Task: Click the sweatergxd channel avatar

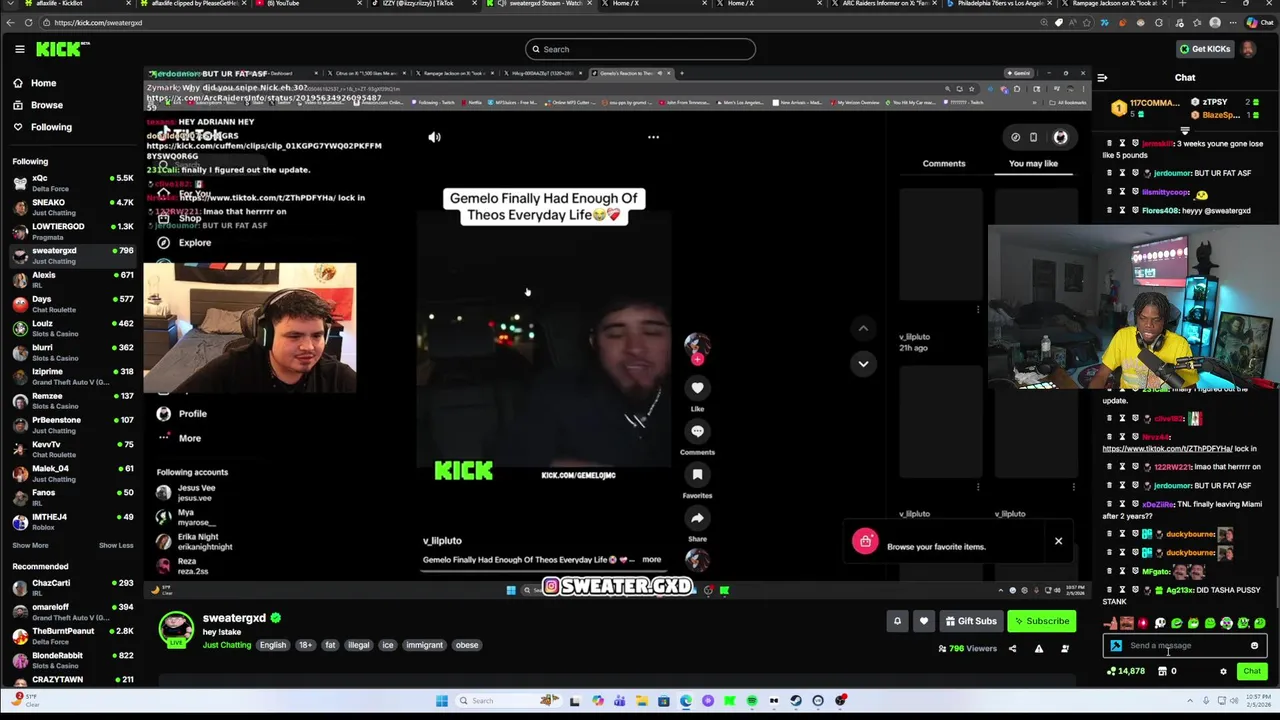Action: 176,628
